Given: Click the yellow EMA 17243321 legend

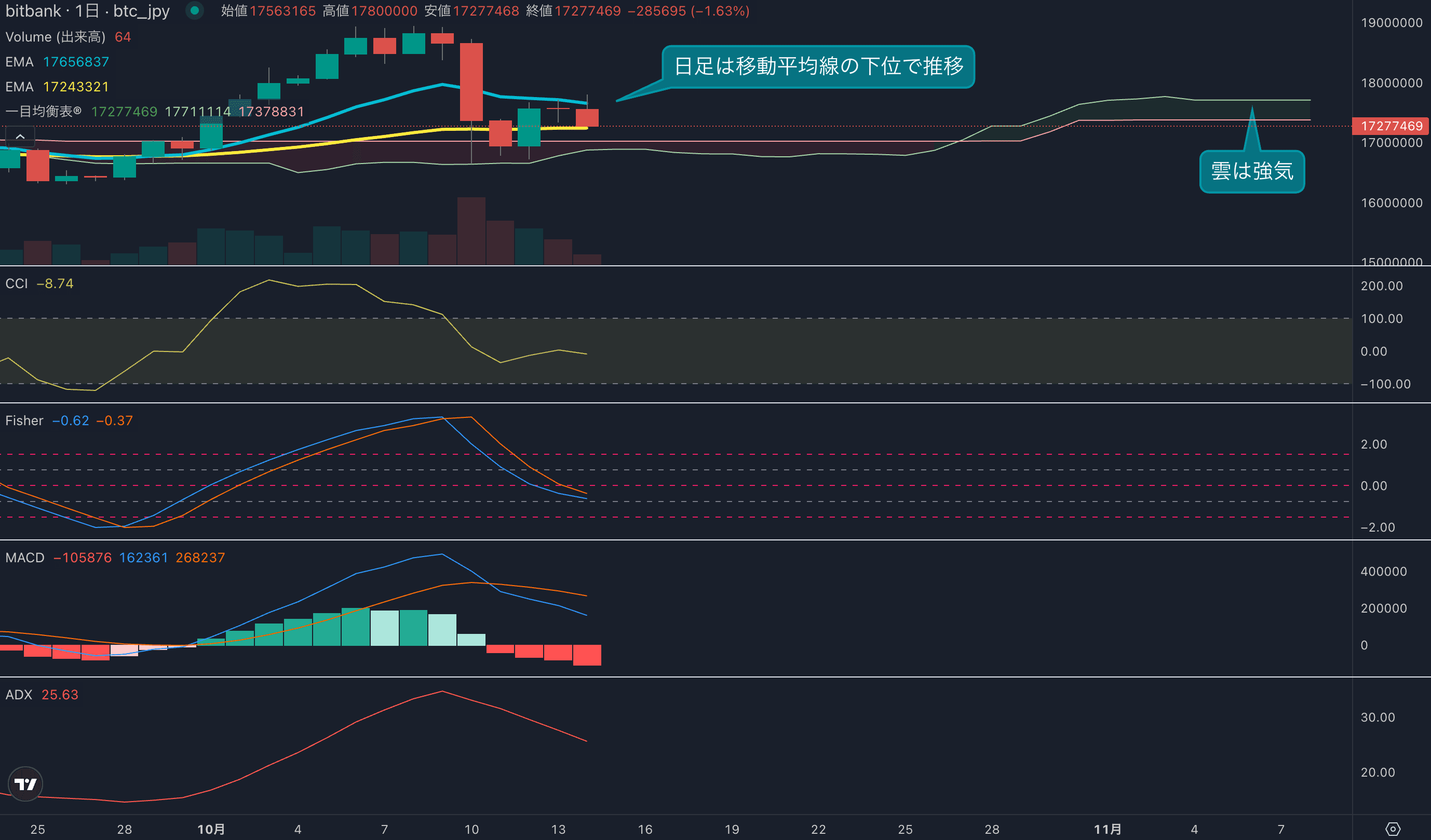Looking at the screenshot, I should click(x=75, y=86).
